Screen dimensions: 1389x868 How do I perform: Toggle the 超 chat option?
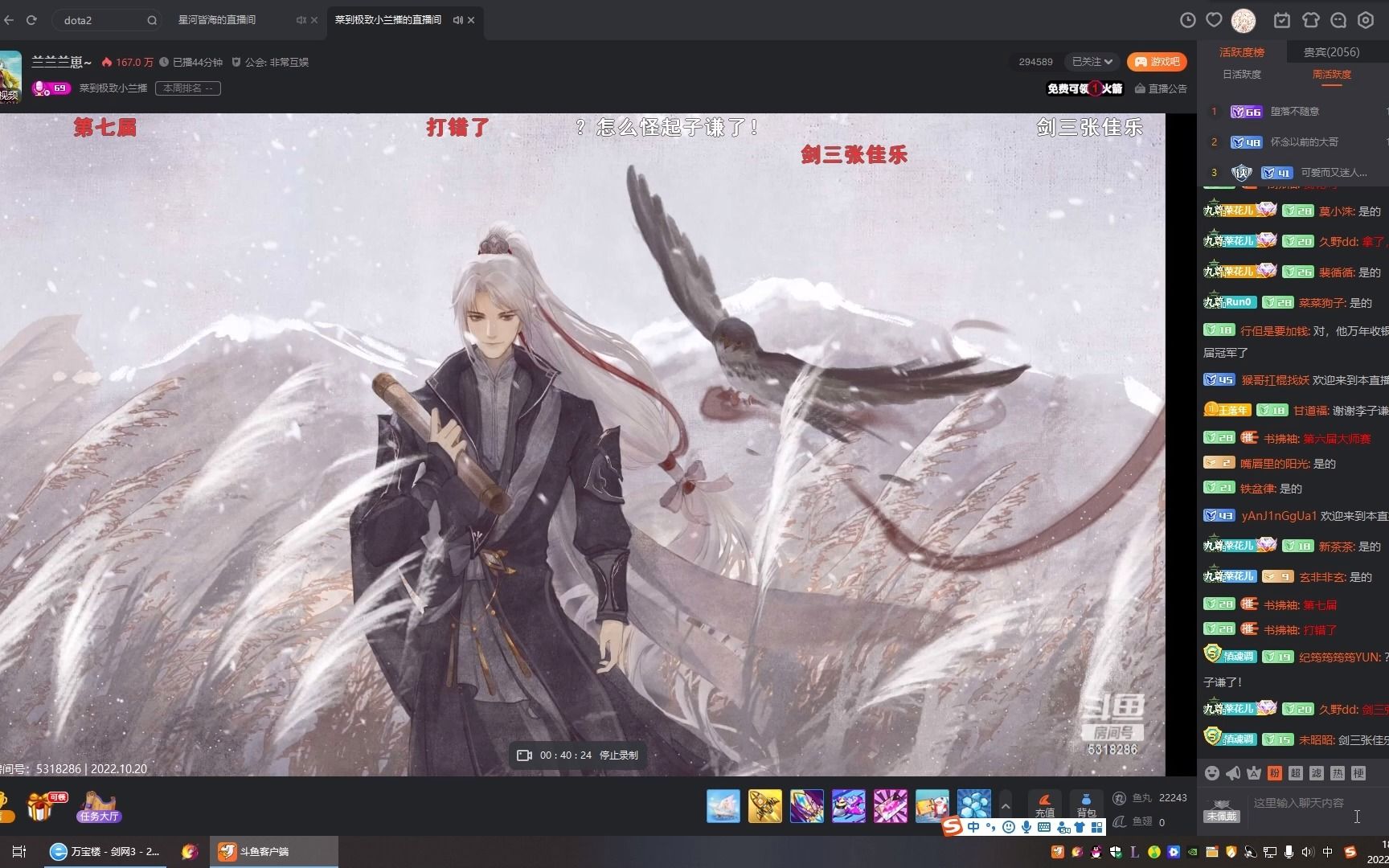(x=1296, y=773)
